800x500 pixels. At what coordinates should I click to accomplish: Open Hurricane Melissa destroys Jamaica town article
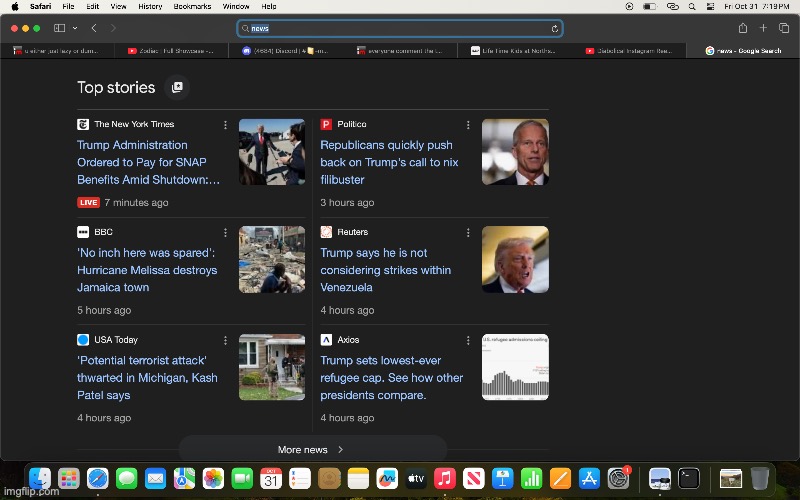[x=147, y=270]
